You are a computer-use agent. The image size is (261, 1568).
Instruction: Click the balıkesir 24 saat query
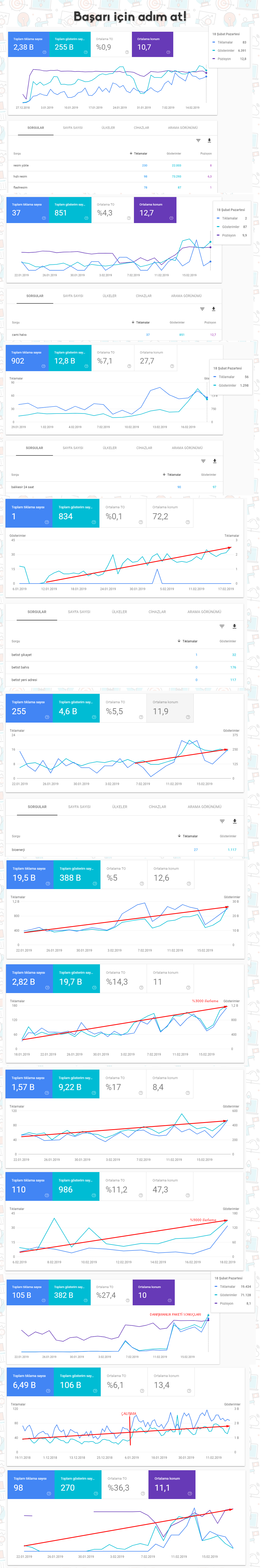click(x=22, y=487)
